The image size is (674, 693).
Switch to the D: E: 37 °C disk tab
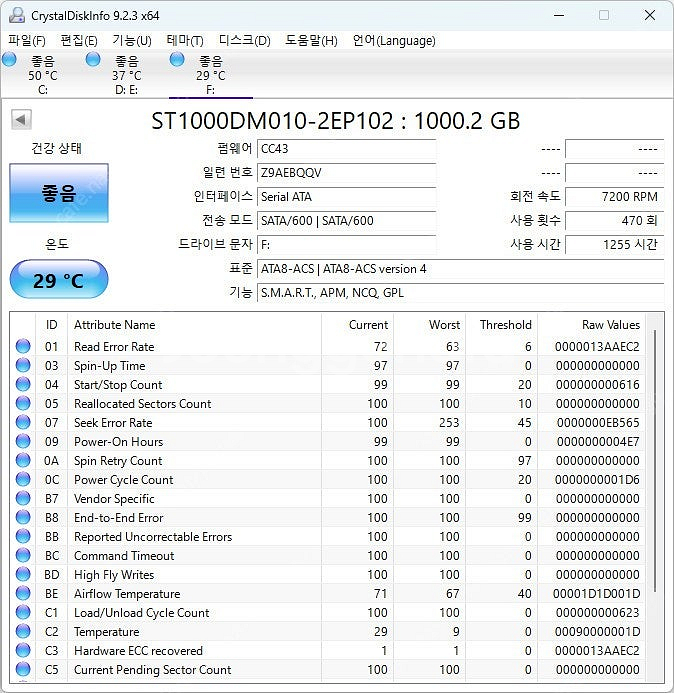coord(126,75)
